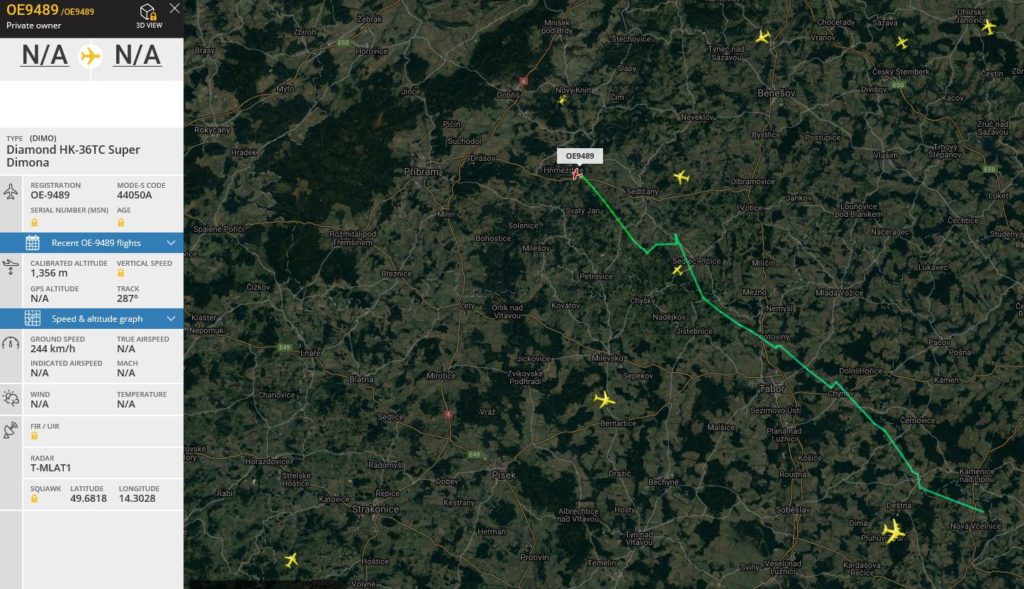The height and width of the screenshot is (589, 1024).
Task: Click the graph icon beside Speed & altitude
Action: click(33, 319)
